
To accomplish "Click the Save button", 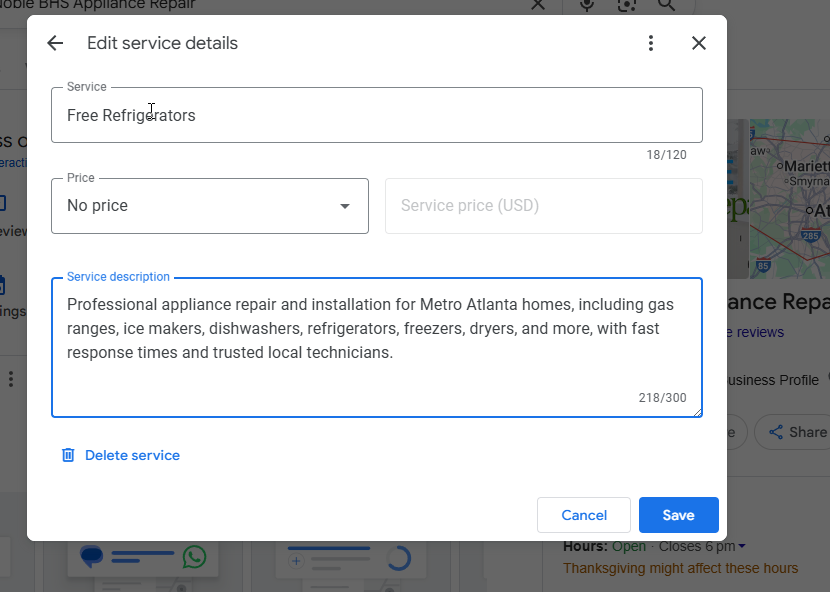I will click(x=678, y=515).
